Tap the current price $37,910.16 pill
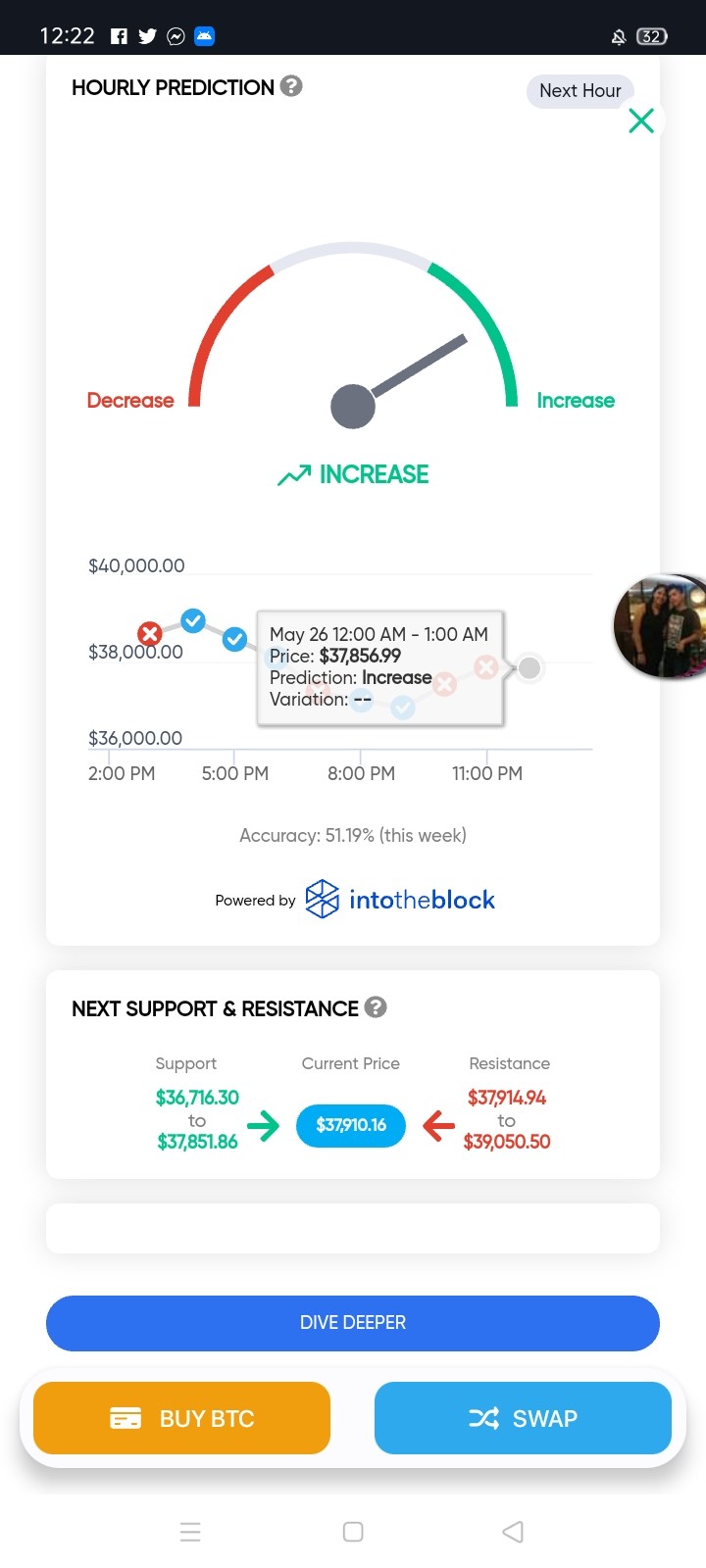 (351, 1125)
